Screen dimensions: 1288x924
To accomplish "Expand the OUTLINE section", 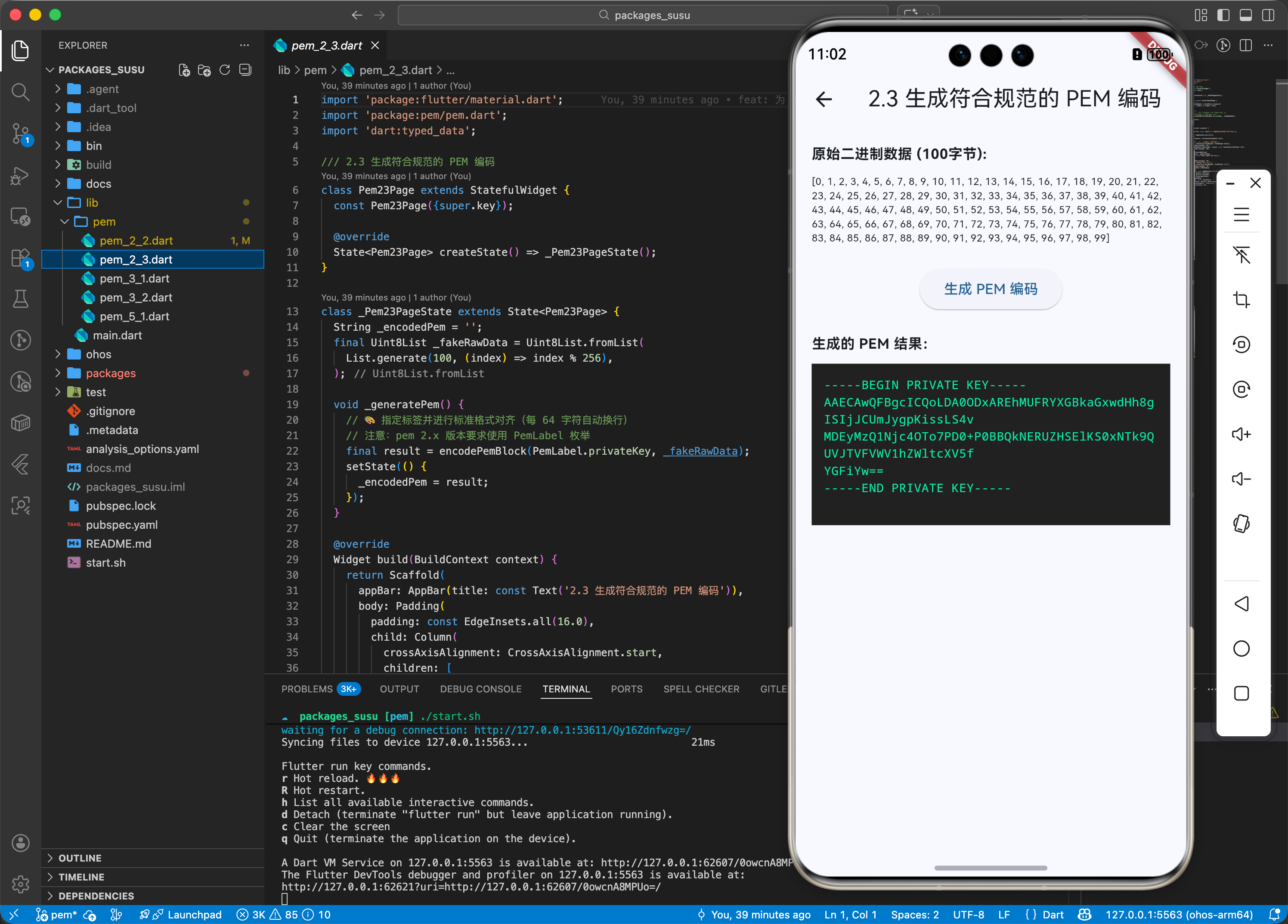I will [80, 858].
